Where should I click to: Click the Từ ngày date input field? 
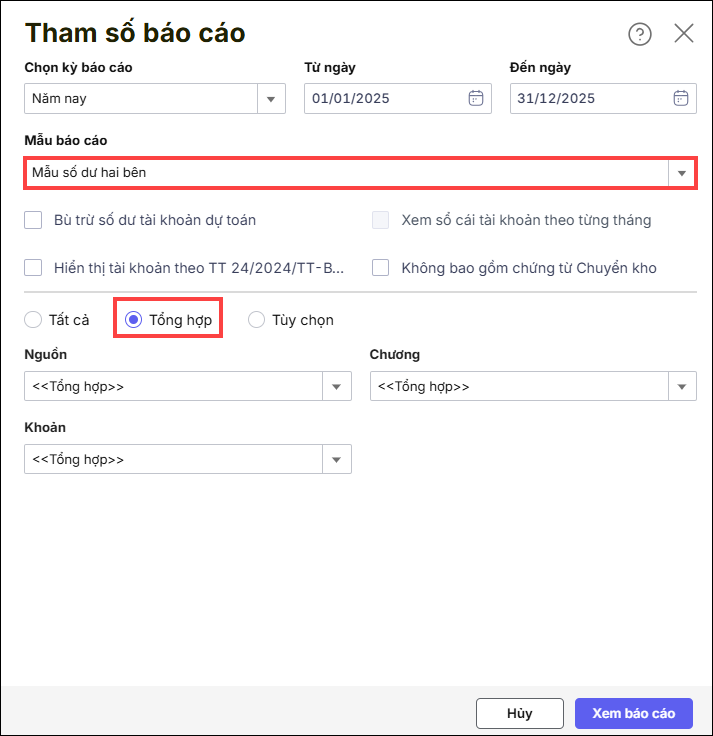click(385, 99)
